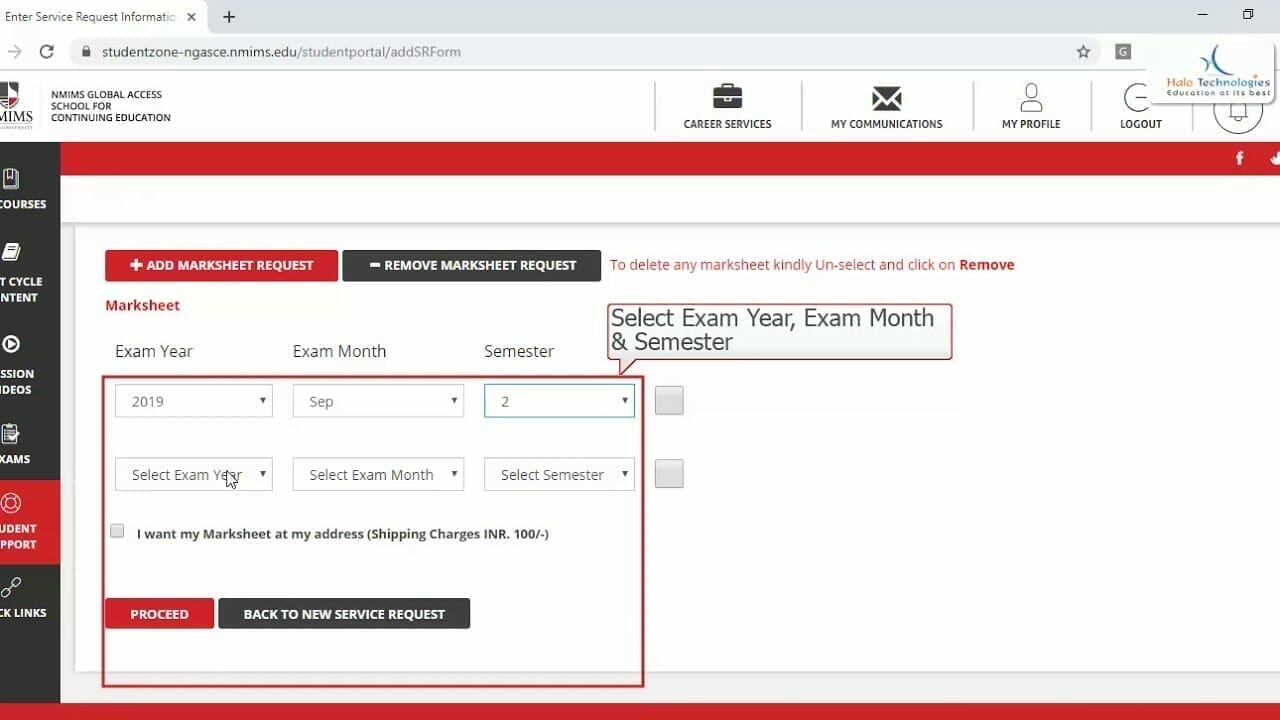Viewport: 1280px width, 720px height.
Task: Select the first marksheet row checkbox
Action: click(x=668, y=400)
